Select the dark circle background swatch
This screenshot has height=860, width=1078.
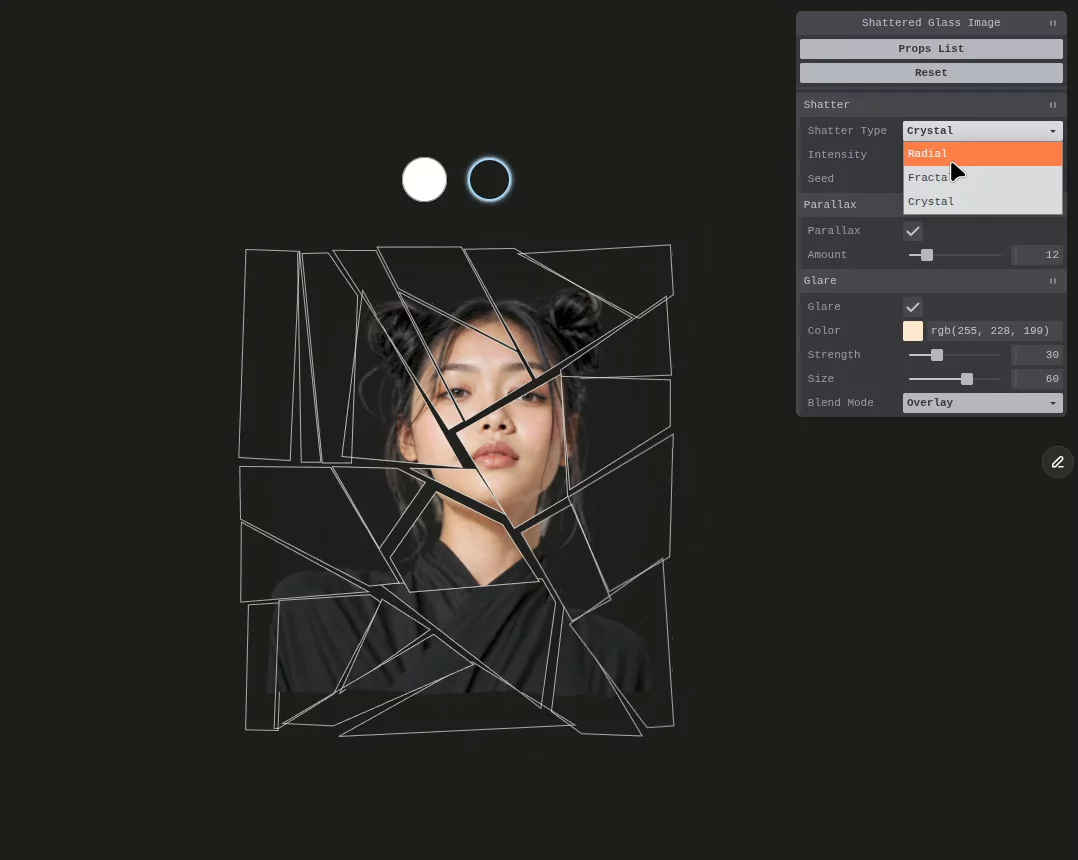point(490,179)
